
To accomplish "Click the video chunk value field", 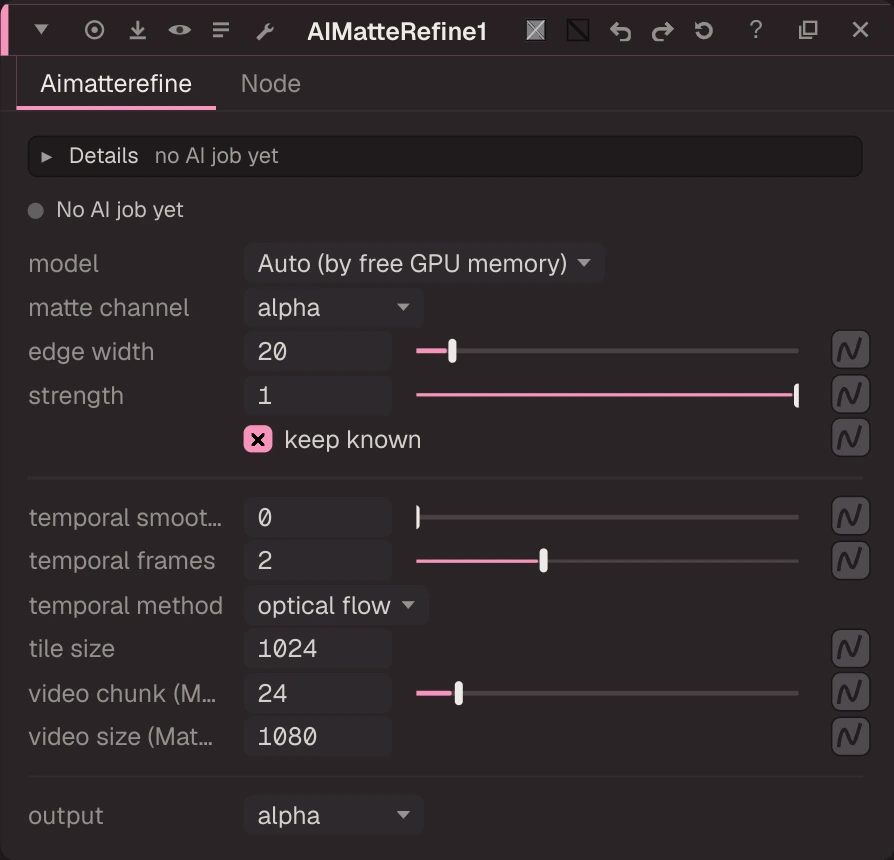I will tap(318, 693).
